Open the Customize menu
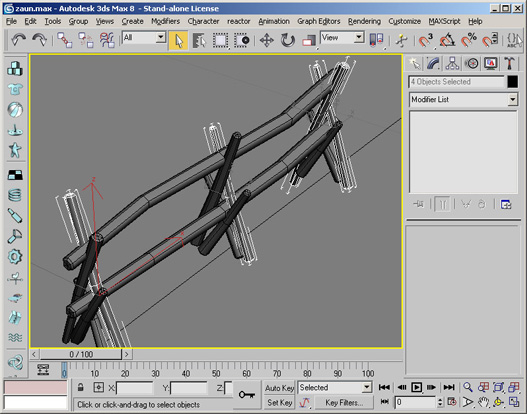The height and width of the screenshot is (414, 527). 405,21
